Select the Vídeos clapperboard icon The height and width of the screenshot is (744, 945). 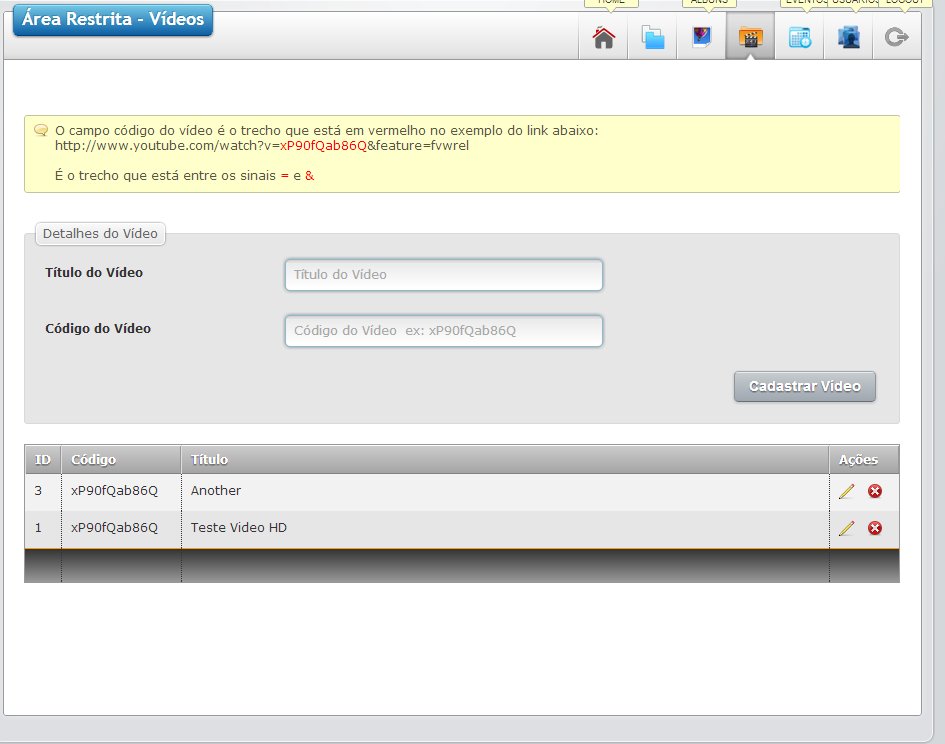click(x=750, y=37)
